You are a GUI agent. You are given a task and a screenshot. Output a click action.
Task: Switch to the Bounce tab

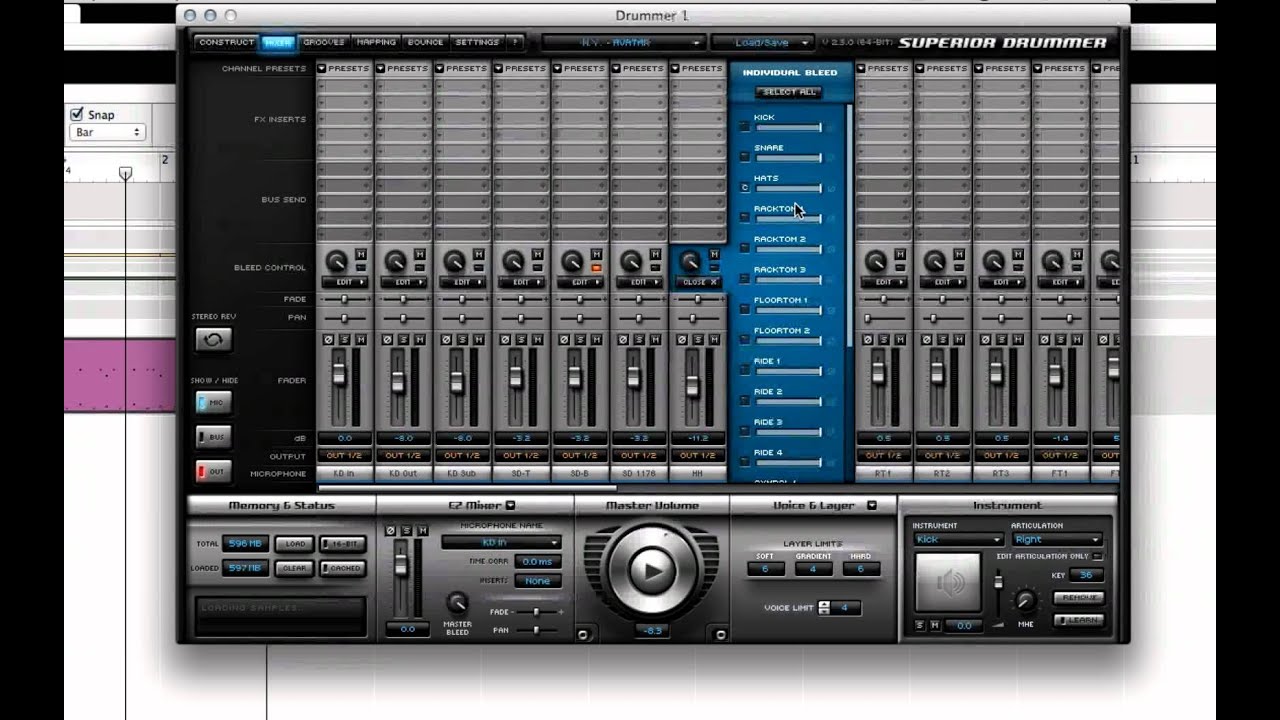426,42
